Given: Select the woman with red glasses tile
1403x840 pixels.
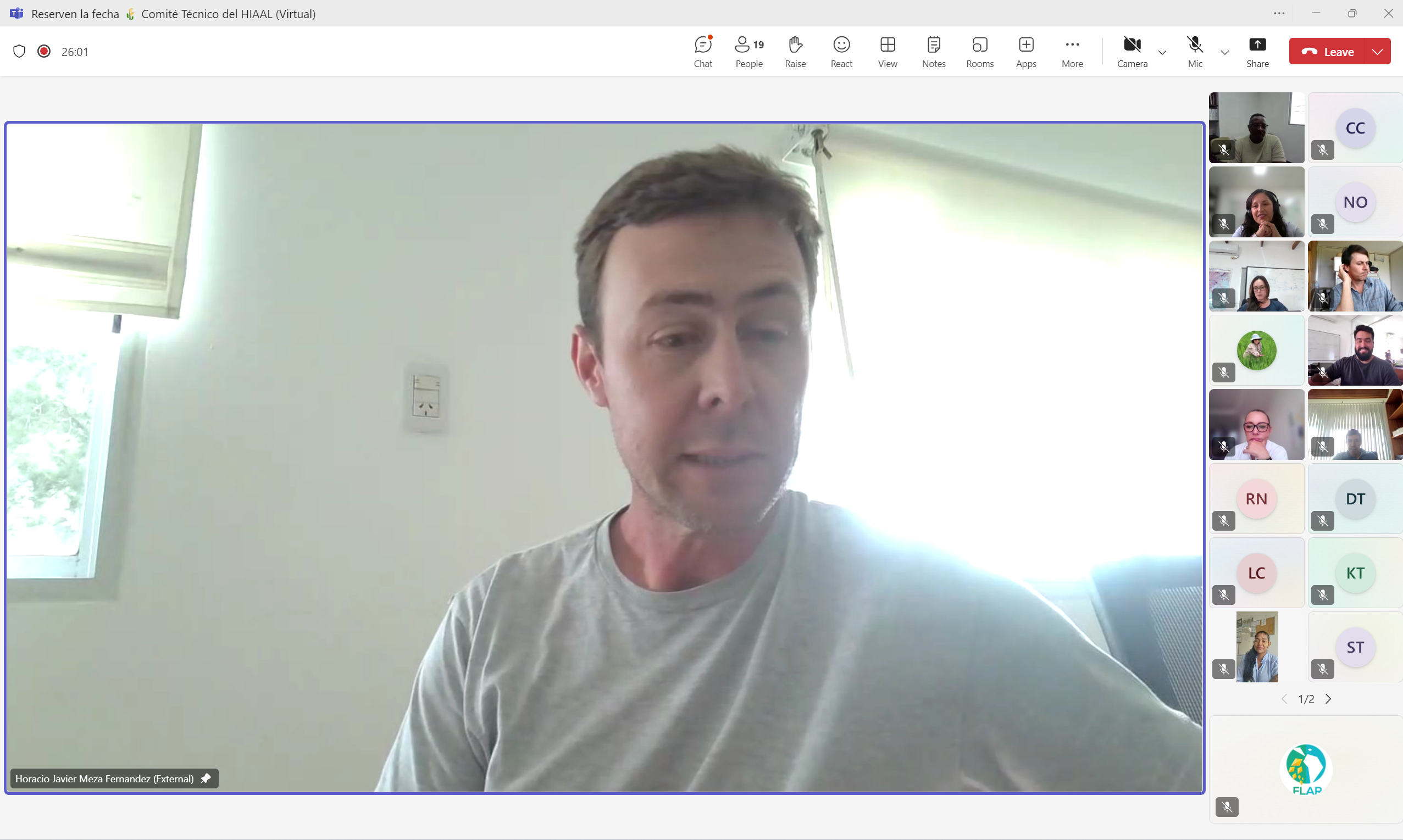Looking at the screenshot, I should pyautogui.click(x=1256, y=425).
